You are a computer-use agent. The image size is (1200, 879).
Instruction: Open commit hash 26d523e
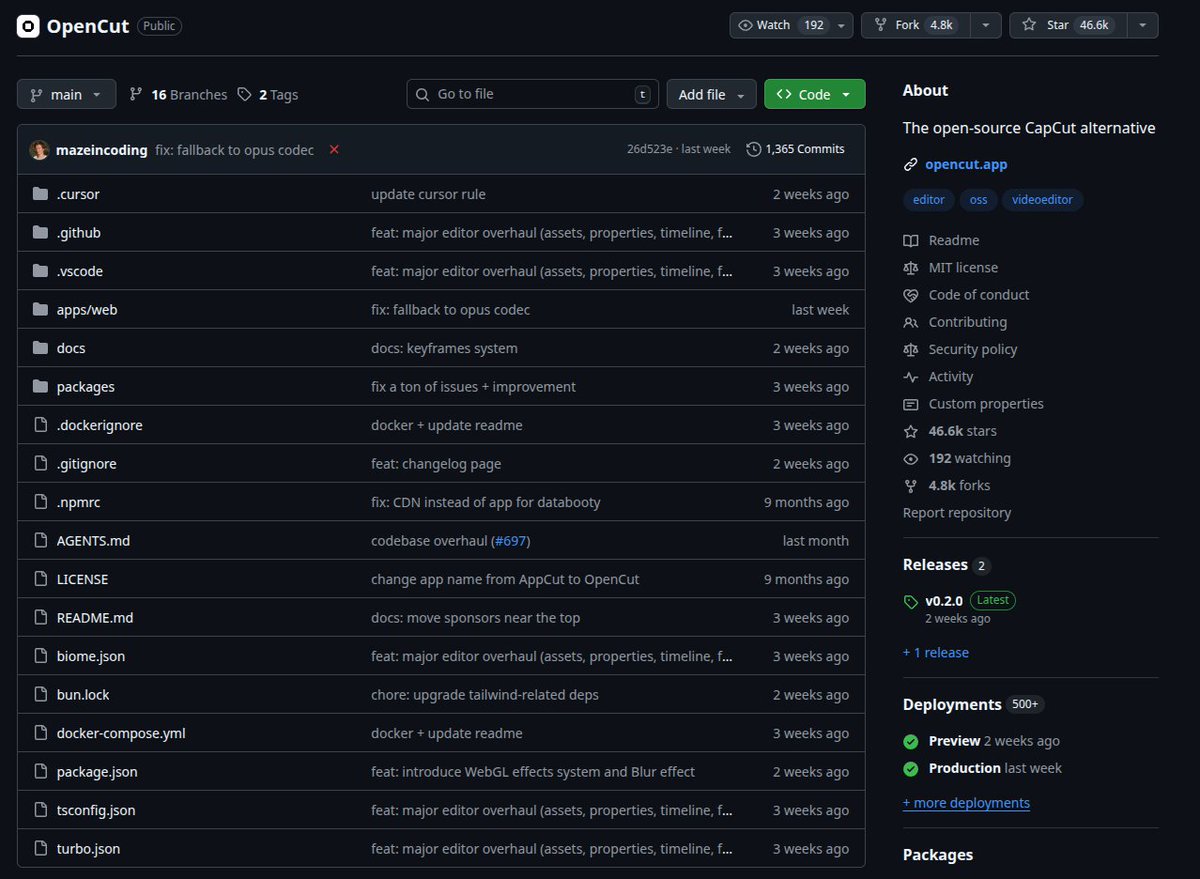(649, 149)
